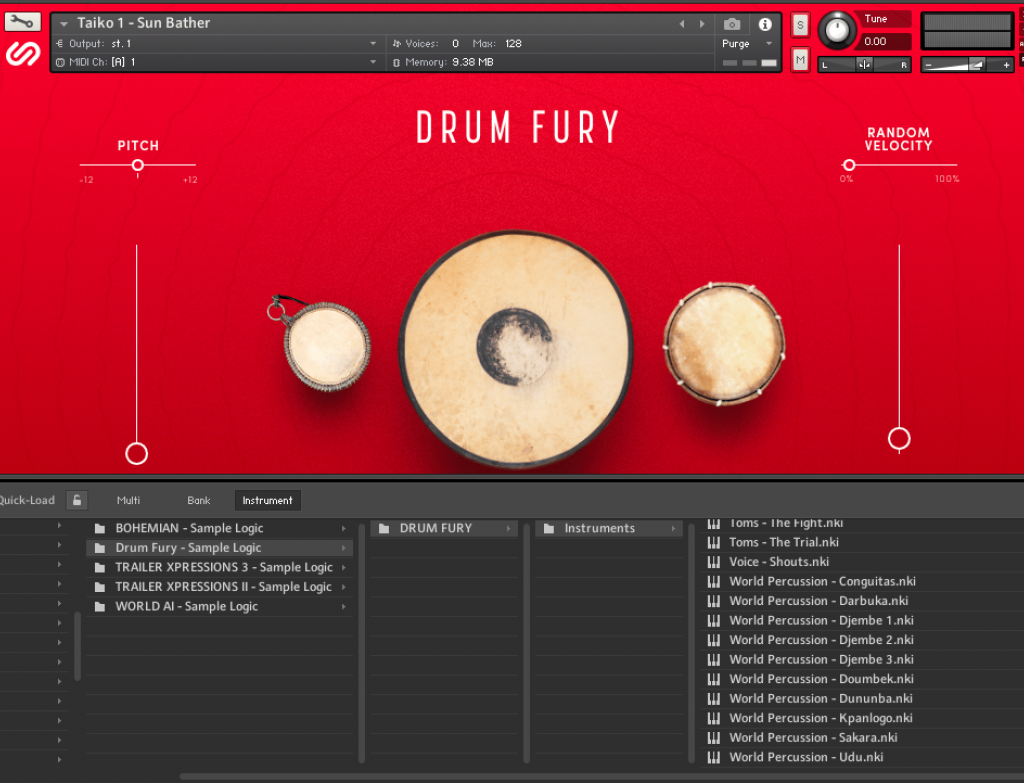Select World Percussion - Kpanlogo.nki
Screen dimensions: 1024x783
[820, 718]
